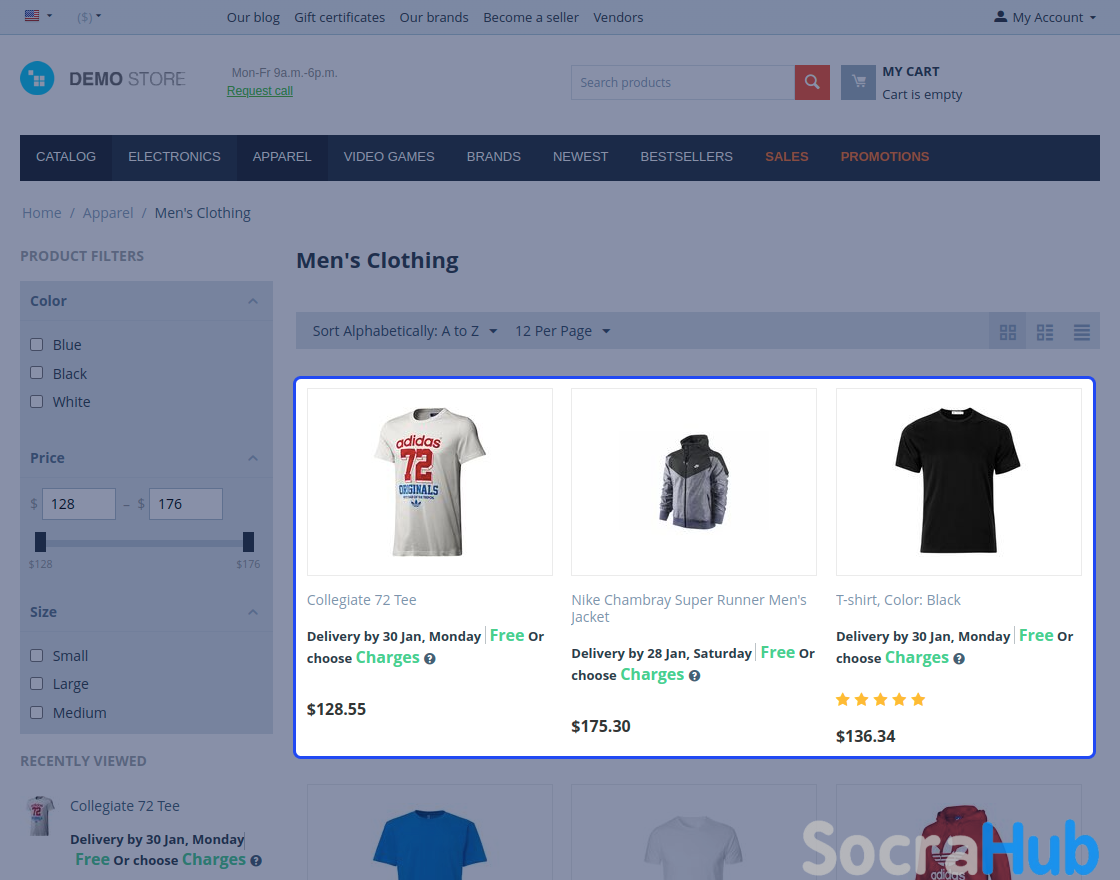Enable the Medium size filter

tap(36, 712)
